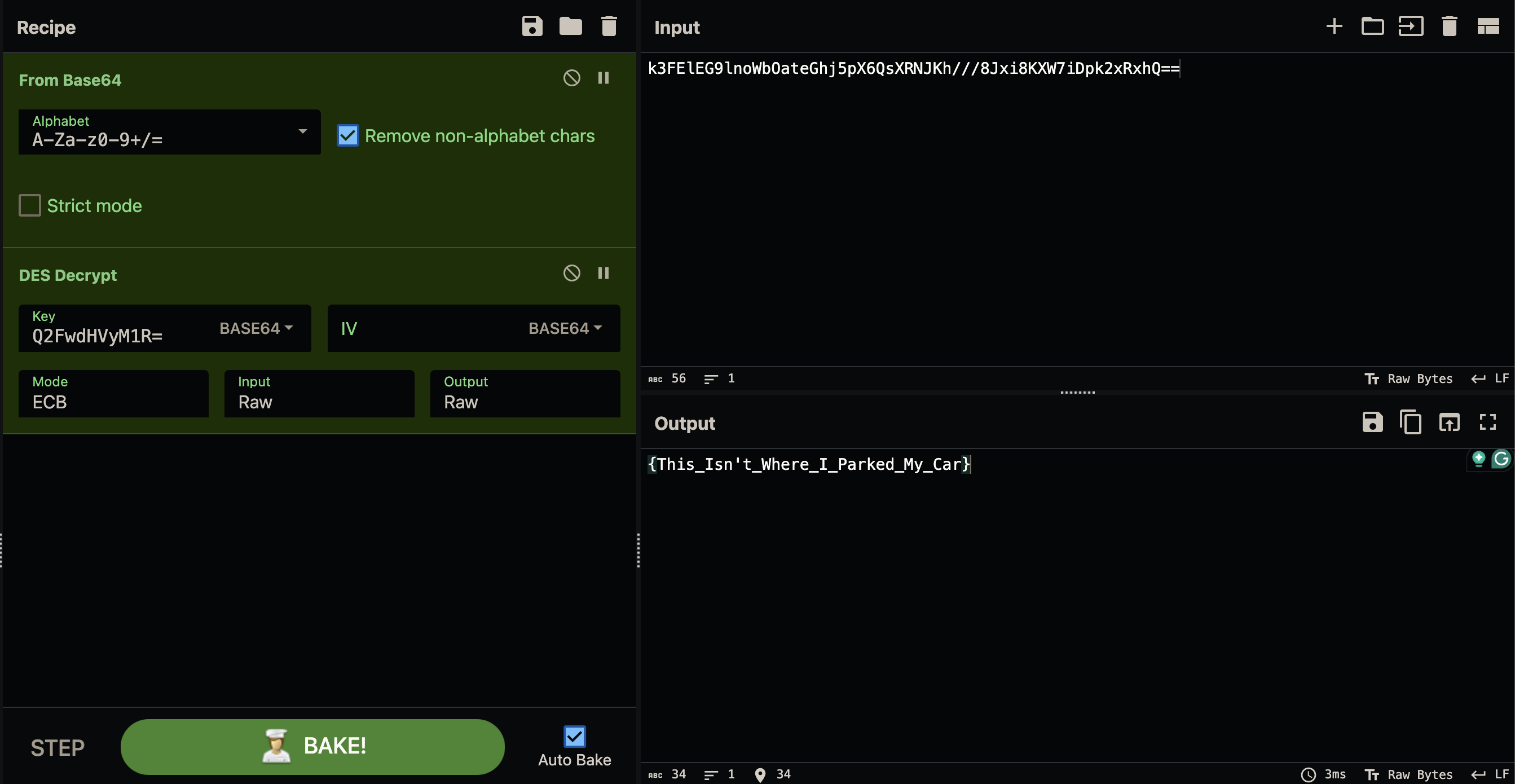Enable Strict mode checkbox
Image resolution: width=1515 pixels, height=784 pixels.
click(x=29, y=205)
